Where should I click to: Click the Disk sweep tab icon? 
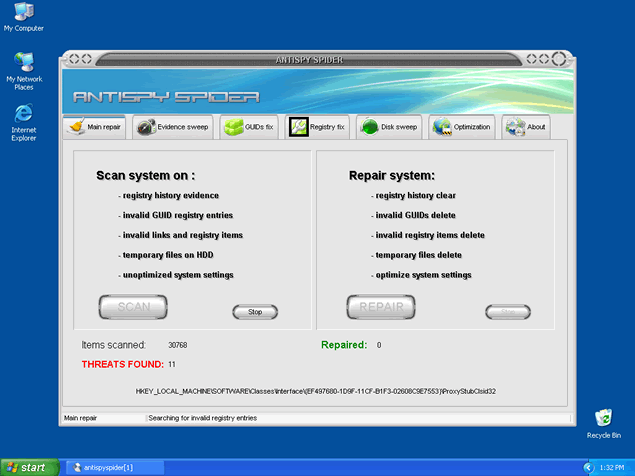coord(368,127)
